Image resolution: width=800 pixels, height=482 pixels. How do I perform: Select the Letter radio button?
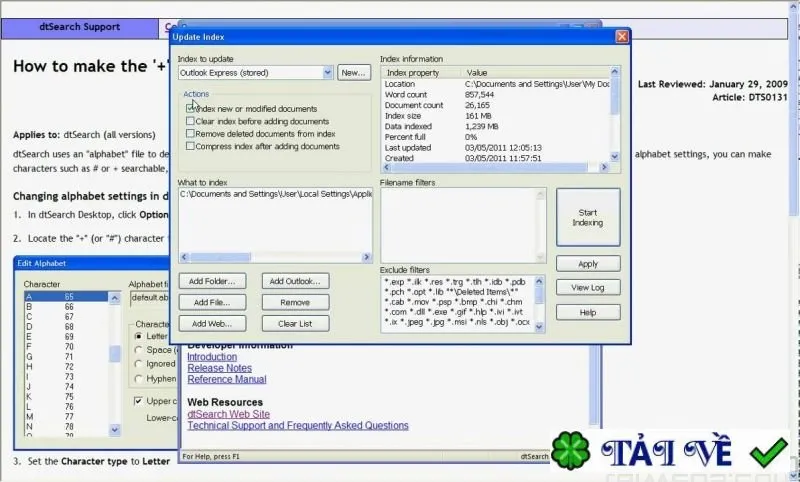point(138,337)
